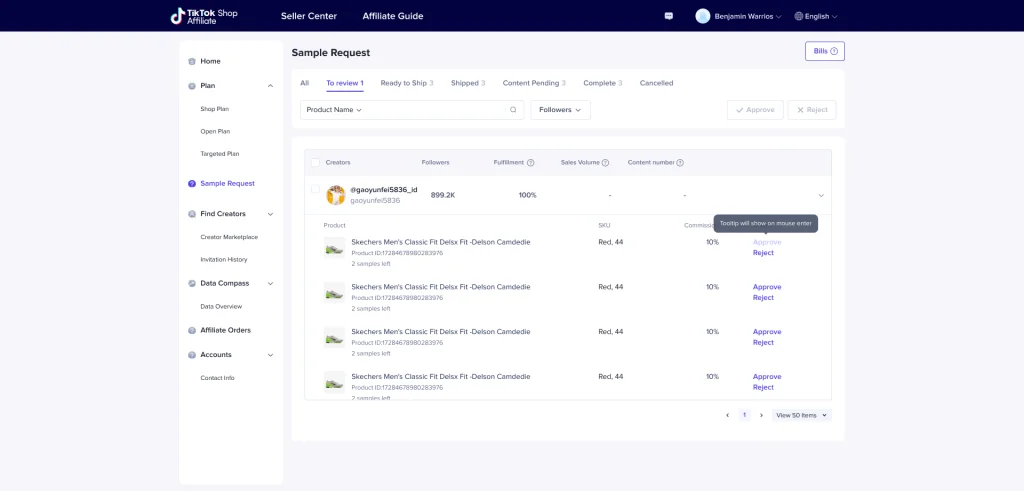Open the View 50 items dropdown
The image size is (1024, 491).
(801, 415)
